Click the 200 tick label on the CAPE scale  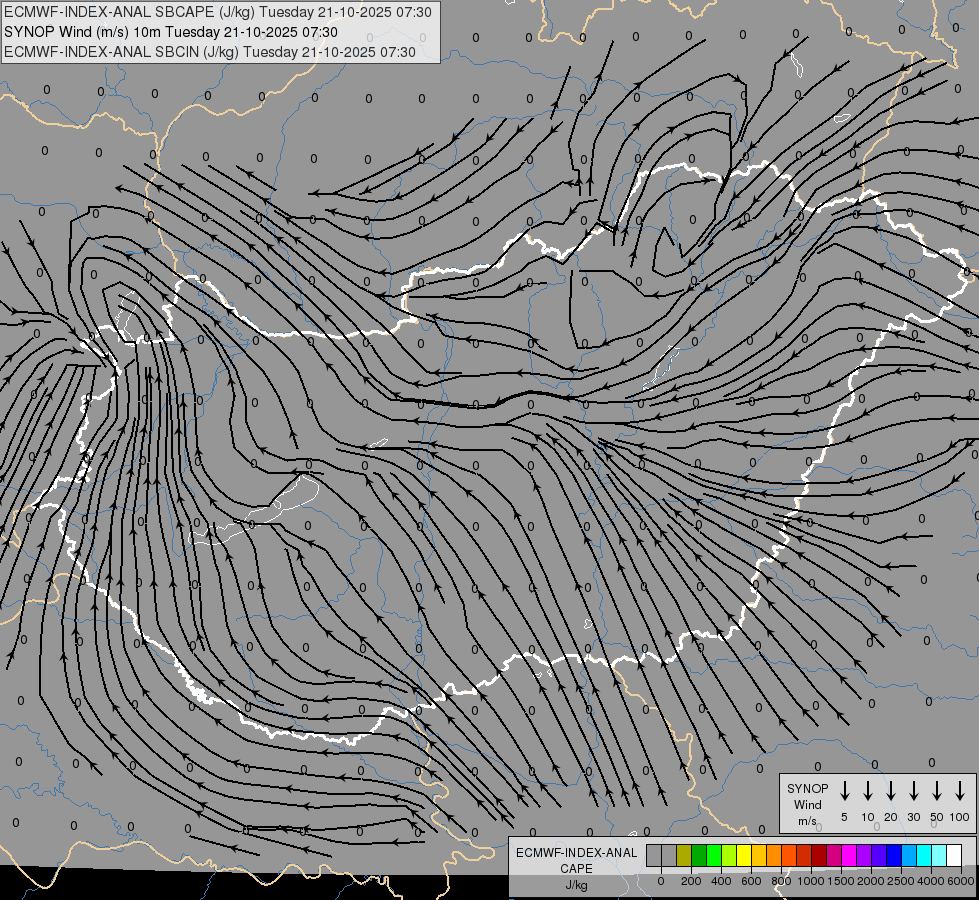coord(691,881)
